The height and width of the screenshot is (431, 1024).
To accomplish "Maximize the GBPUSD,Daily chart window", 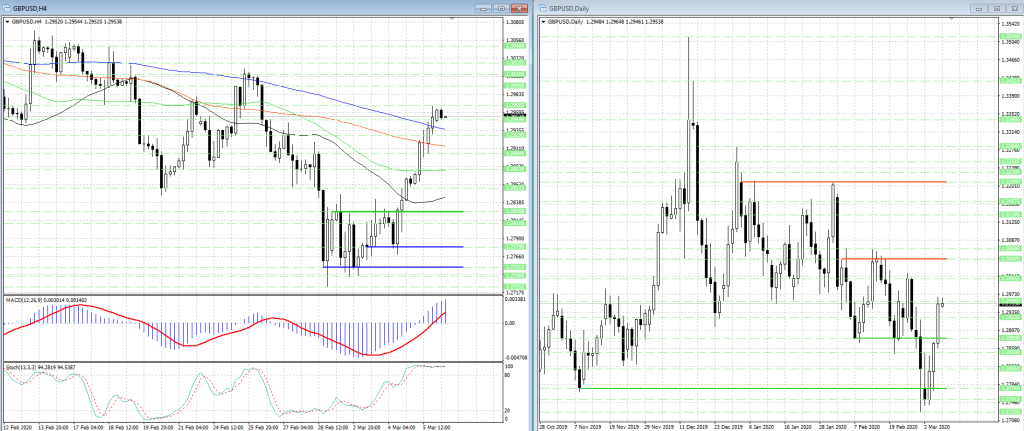I will point(997,8).
